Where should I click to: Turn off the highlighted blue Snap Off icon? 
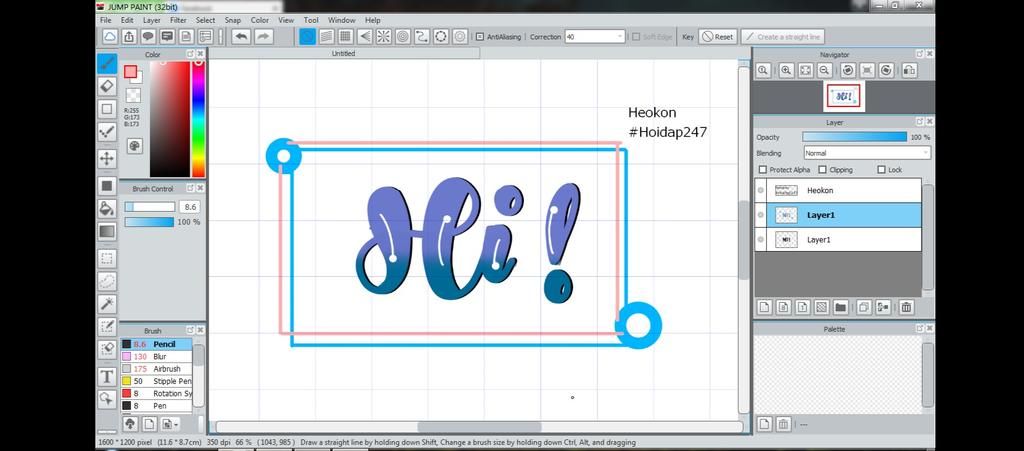point(307,37)
